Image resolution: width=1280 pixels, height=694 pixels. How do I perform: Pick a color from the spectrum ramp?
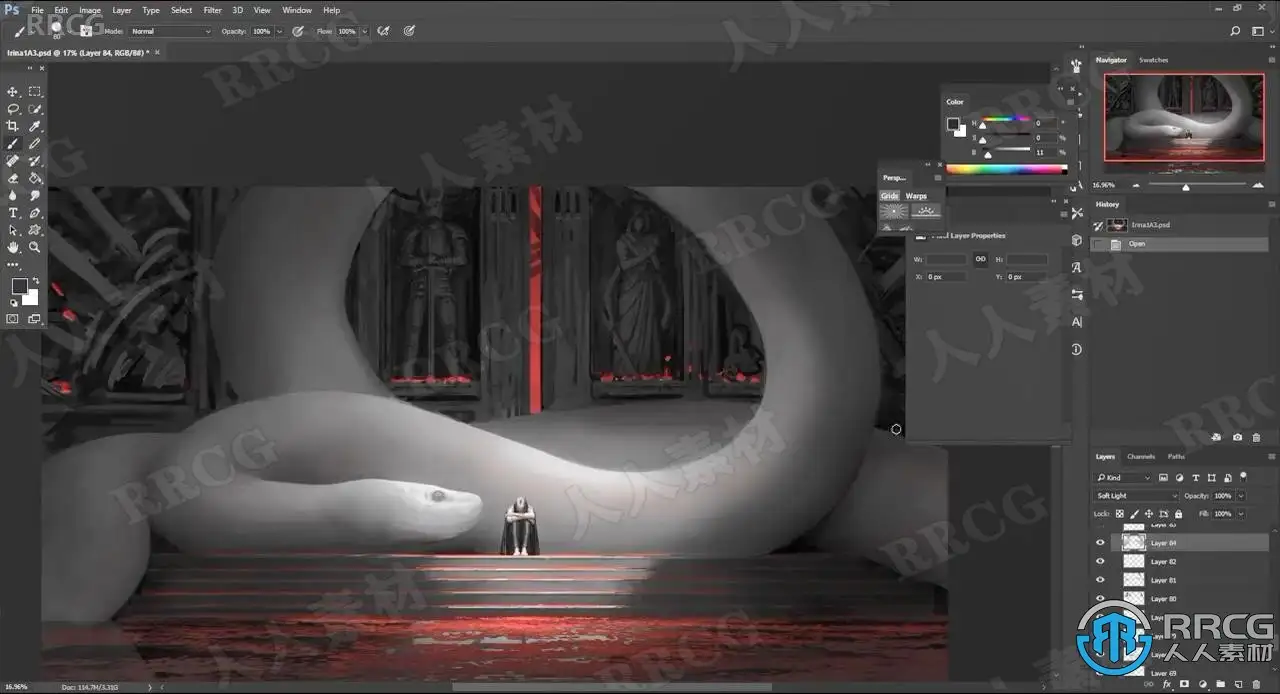[1006, 169]
